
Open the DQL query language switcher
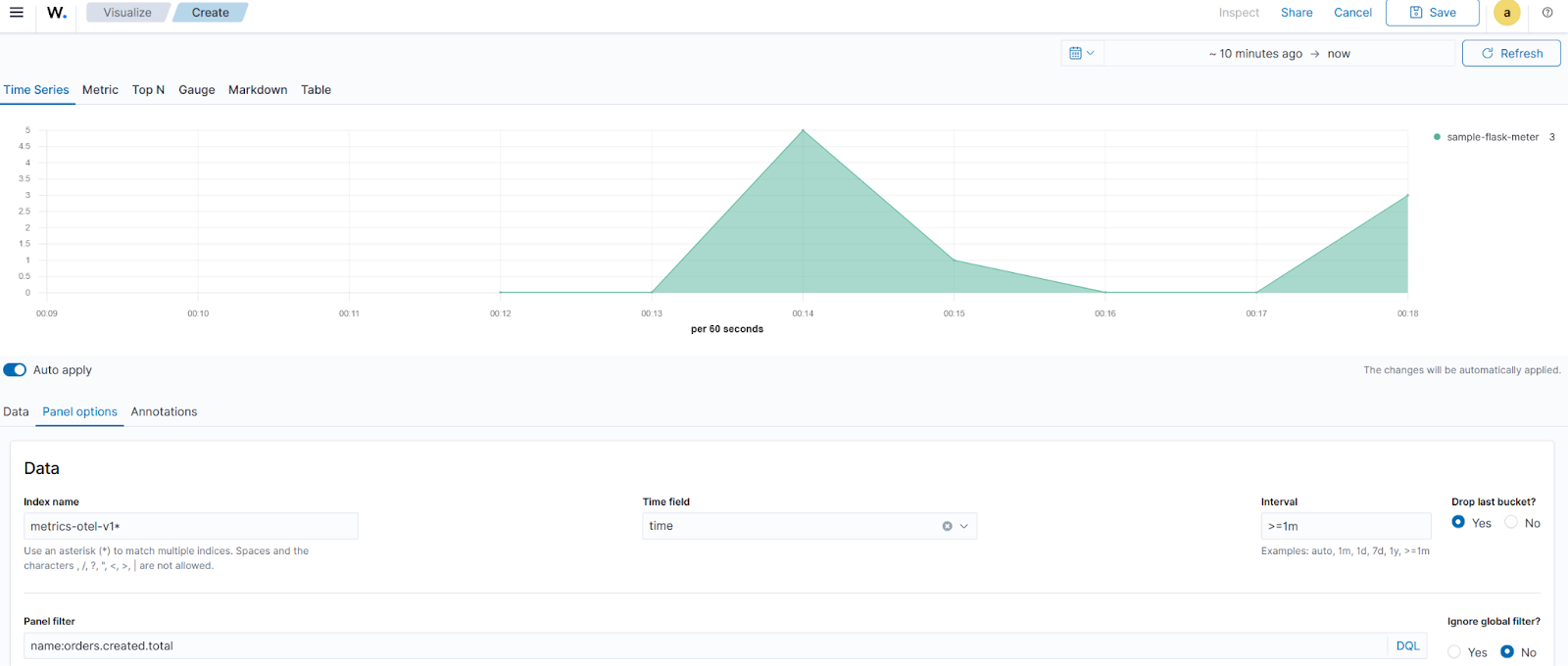(x=1407, y=646)
